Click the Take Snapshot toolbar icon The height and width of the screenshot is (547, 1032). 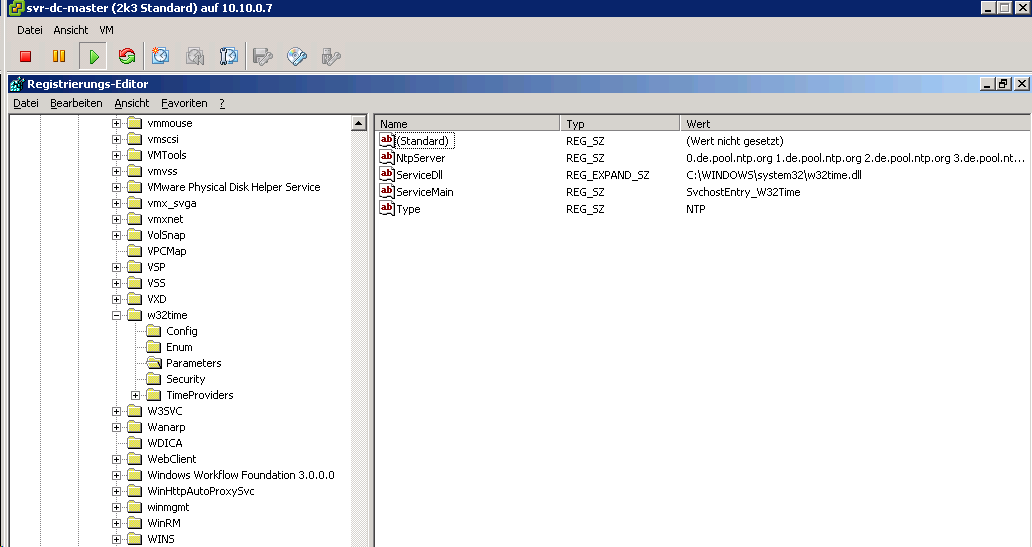tap(161, 57)
